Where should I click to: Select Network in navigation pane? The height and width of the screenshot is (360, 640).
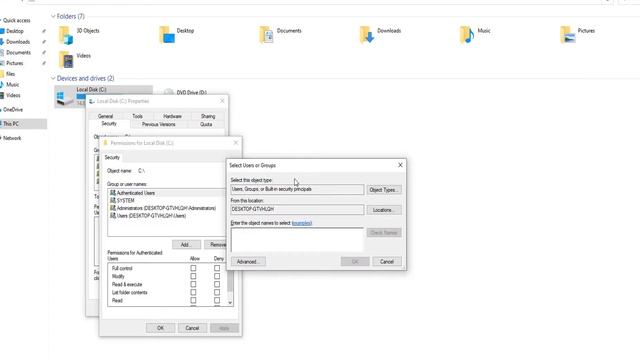pyautogui.click(x=12, y=138)
